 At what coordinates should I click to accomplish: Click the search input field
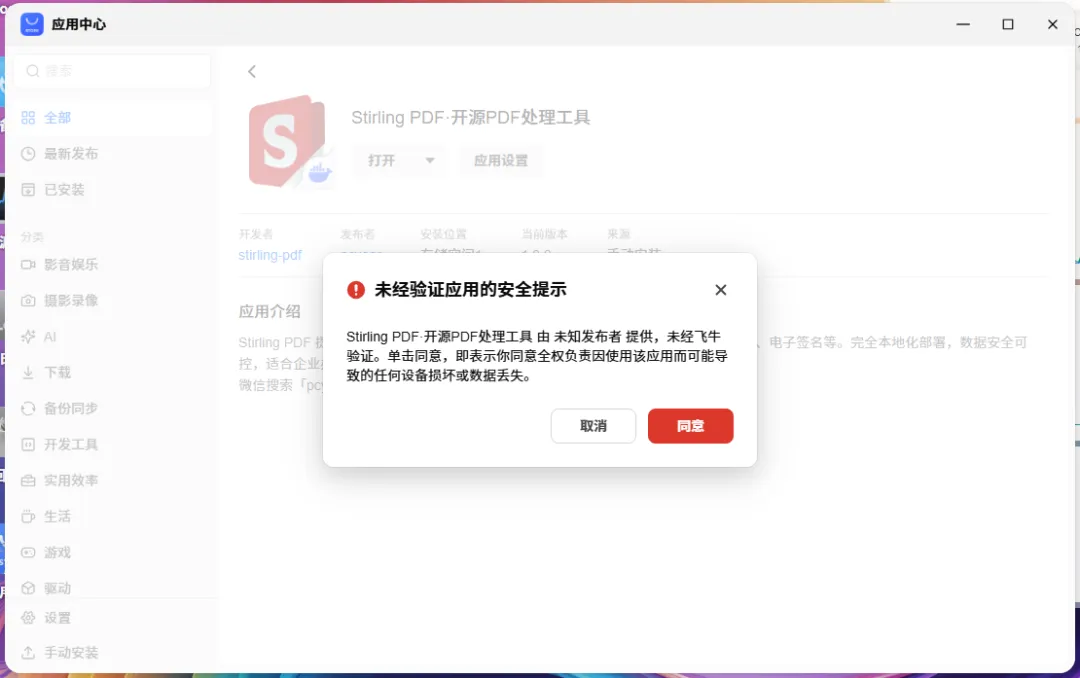click(112, 71)
